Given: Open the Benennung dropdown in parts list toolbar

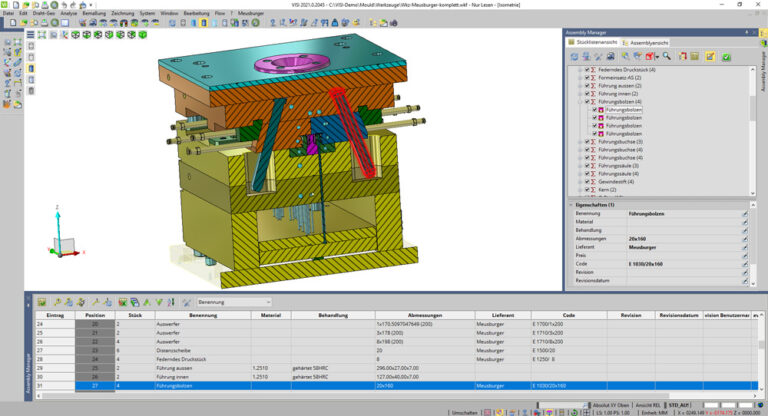Looking at the screenshot, I should (x=267, y=301).
